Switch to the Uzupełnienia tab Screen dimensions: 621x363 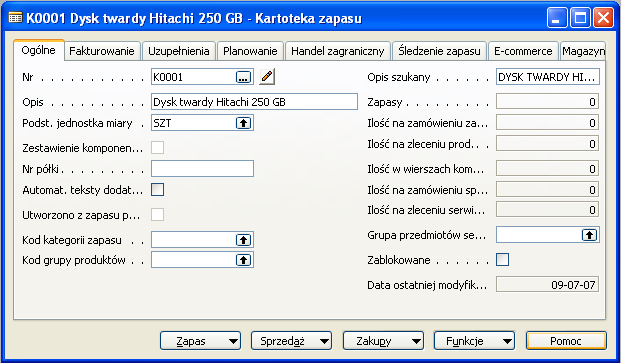[x=179, y=51]
